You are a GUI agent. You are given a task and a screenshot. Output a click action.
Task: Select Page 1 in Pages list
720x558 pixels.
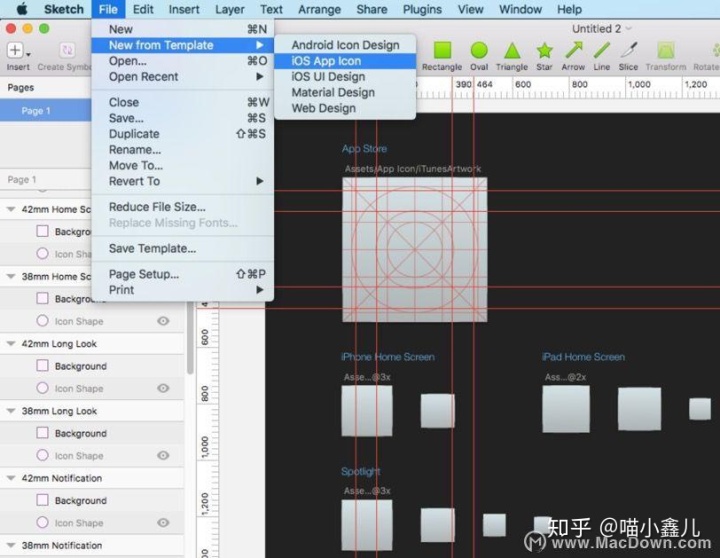coord(45,111)
